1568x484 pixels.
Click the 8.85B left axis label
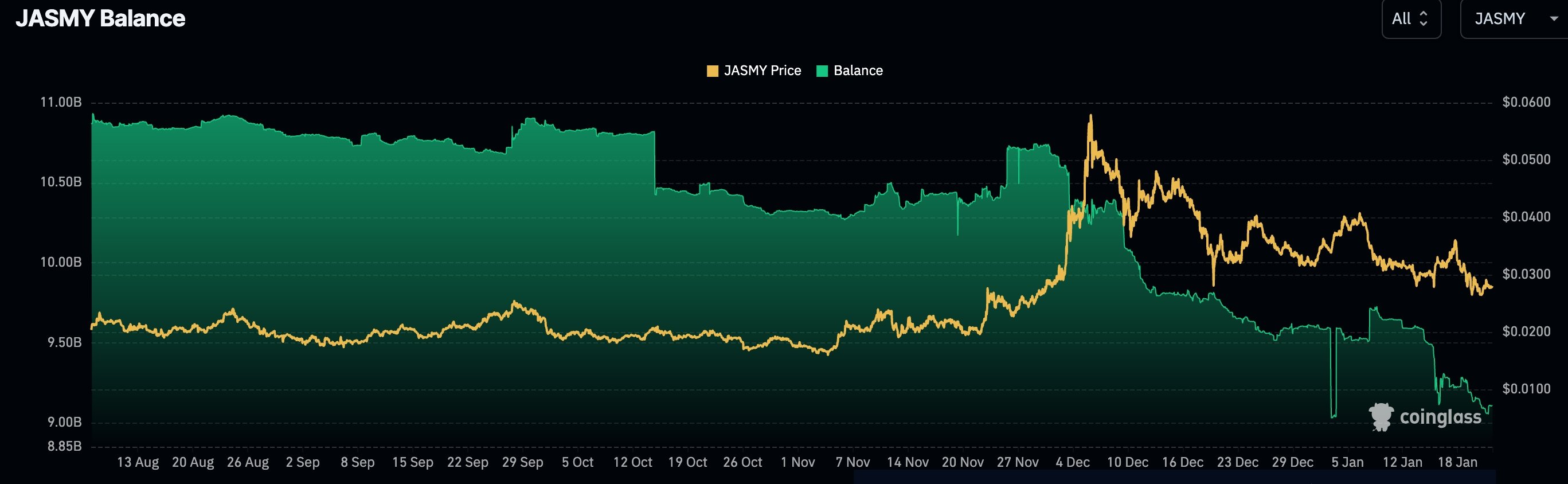[x=65, y=446]
